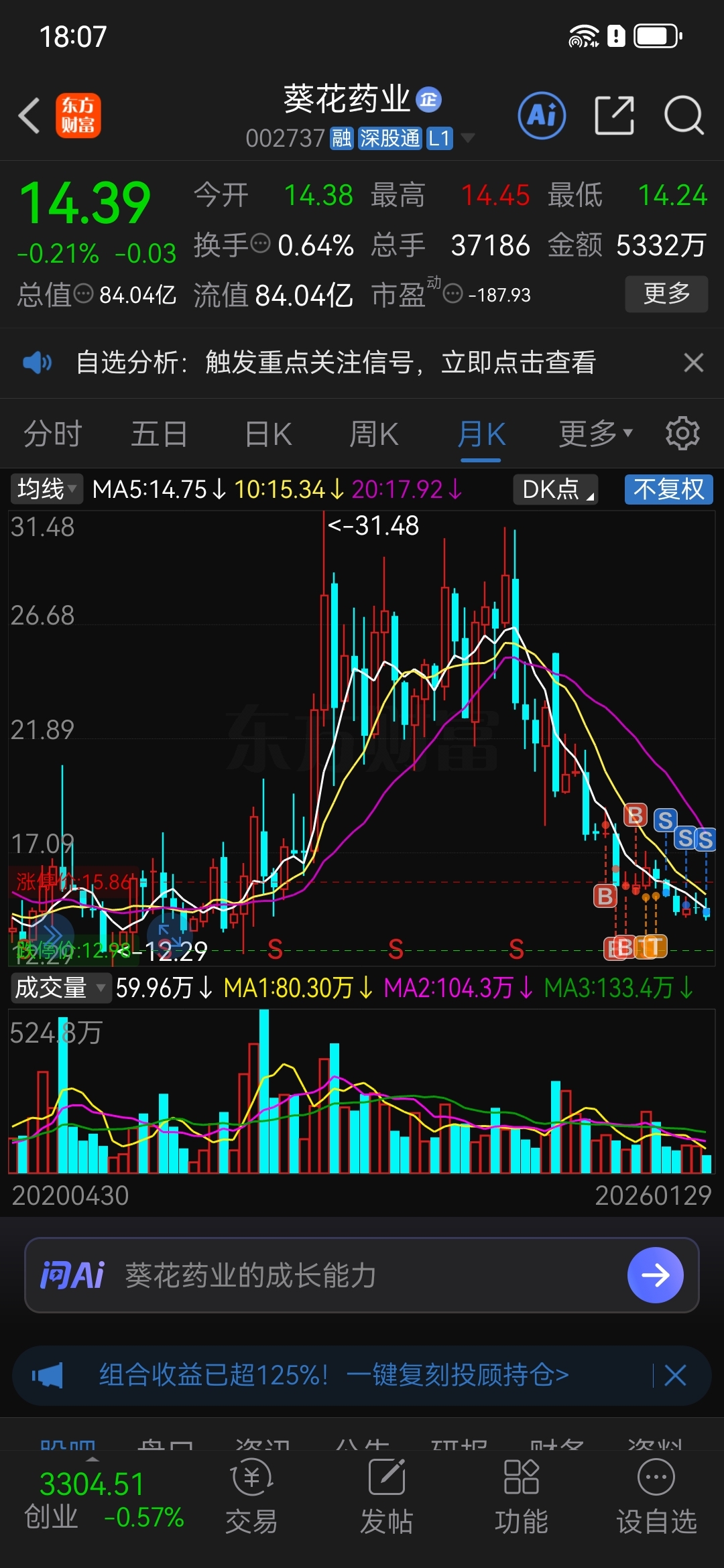Open 创业 index 3304.51 ticker
The image size is (724, 1568).
point(103,1501)
